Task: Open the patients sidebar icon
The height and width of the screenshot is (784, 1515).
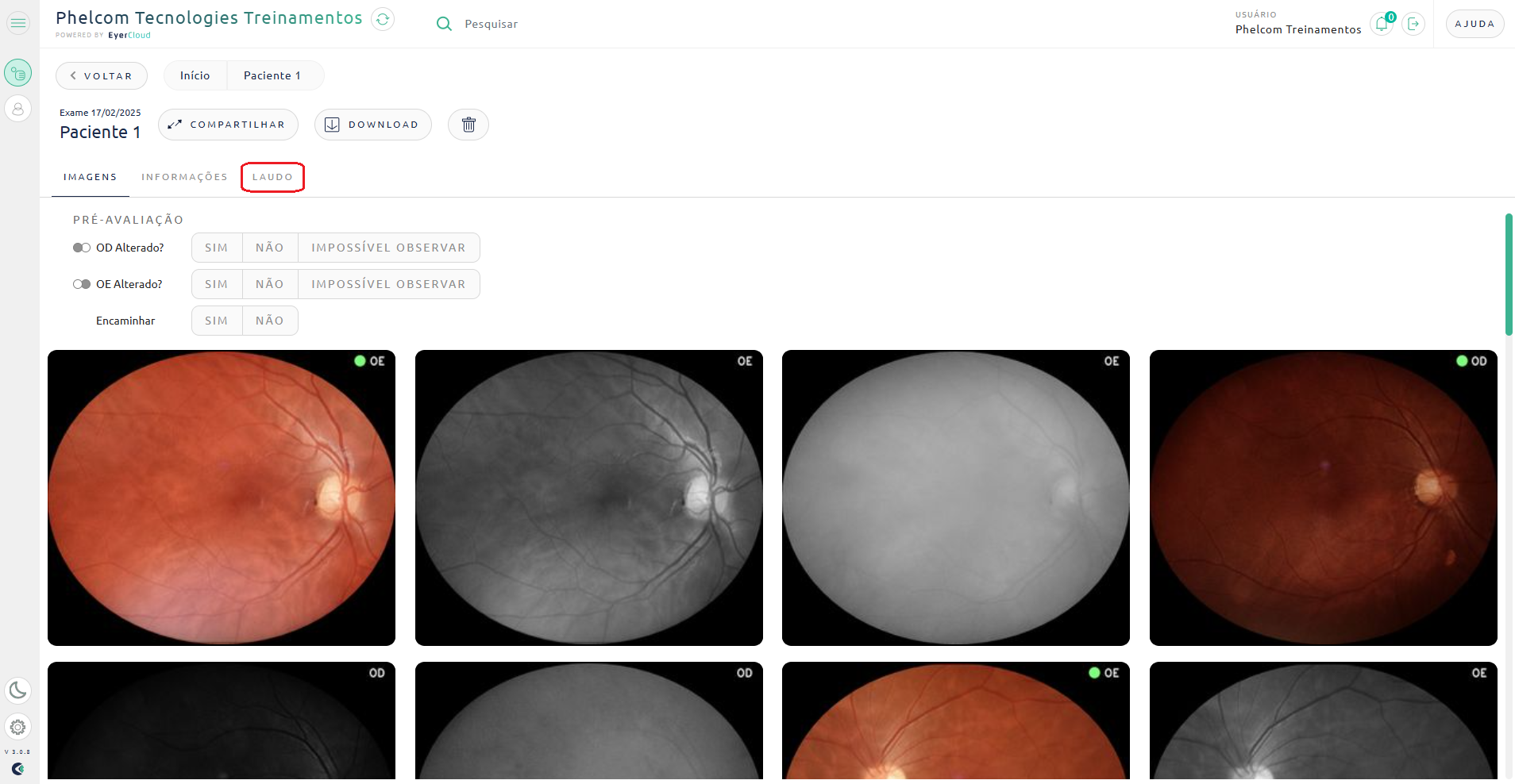Action: click(18, 109)
